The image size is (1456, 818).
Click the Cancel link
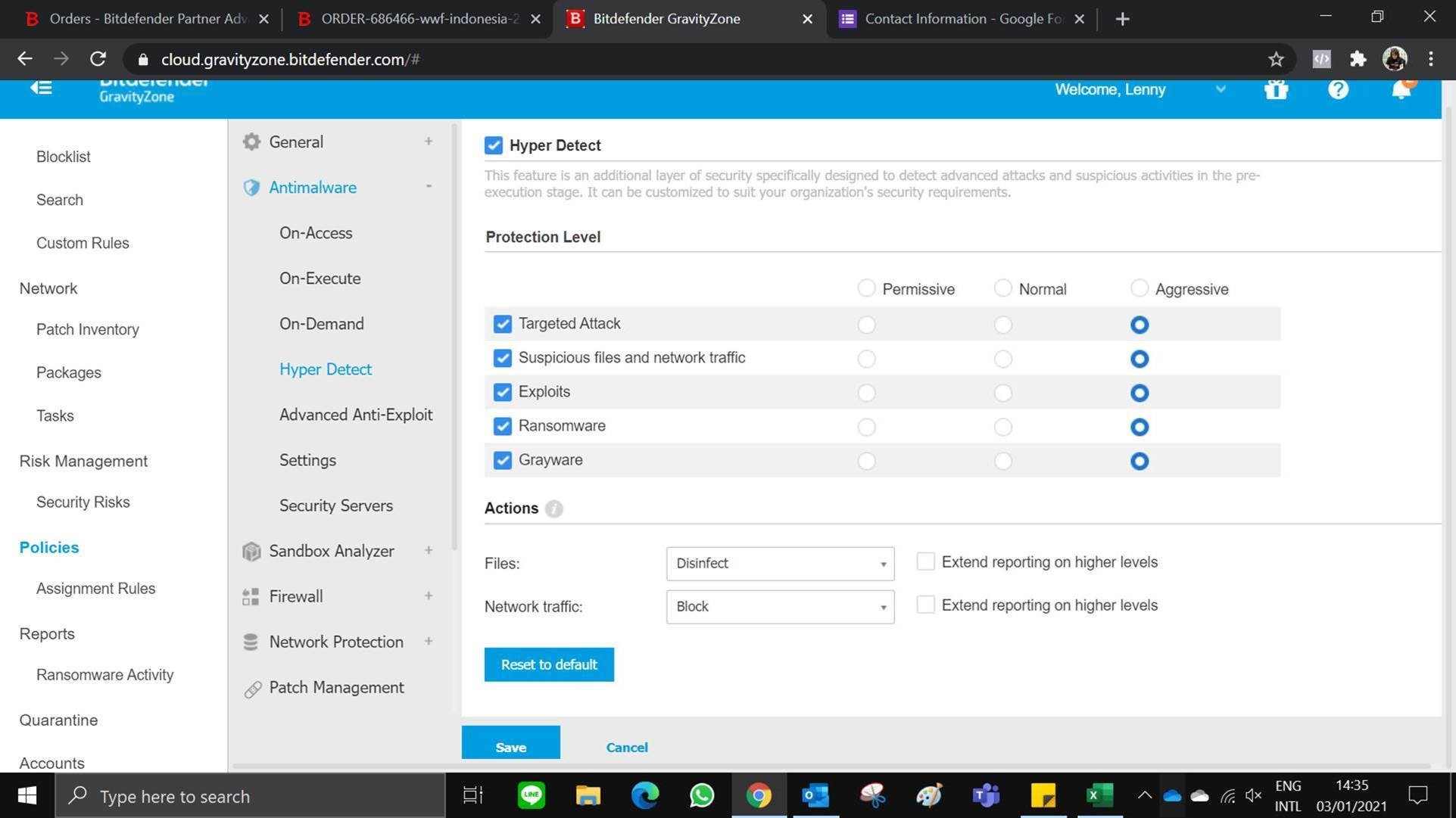click(x=626, y=747)
